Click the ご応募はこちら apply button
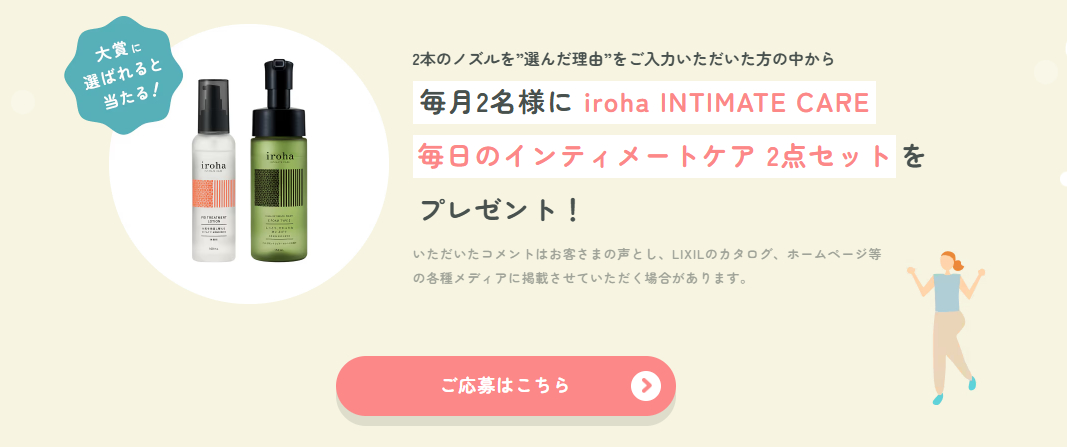 click(505, 386)
